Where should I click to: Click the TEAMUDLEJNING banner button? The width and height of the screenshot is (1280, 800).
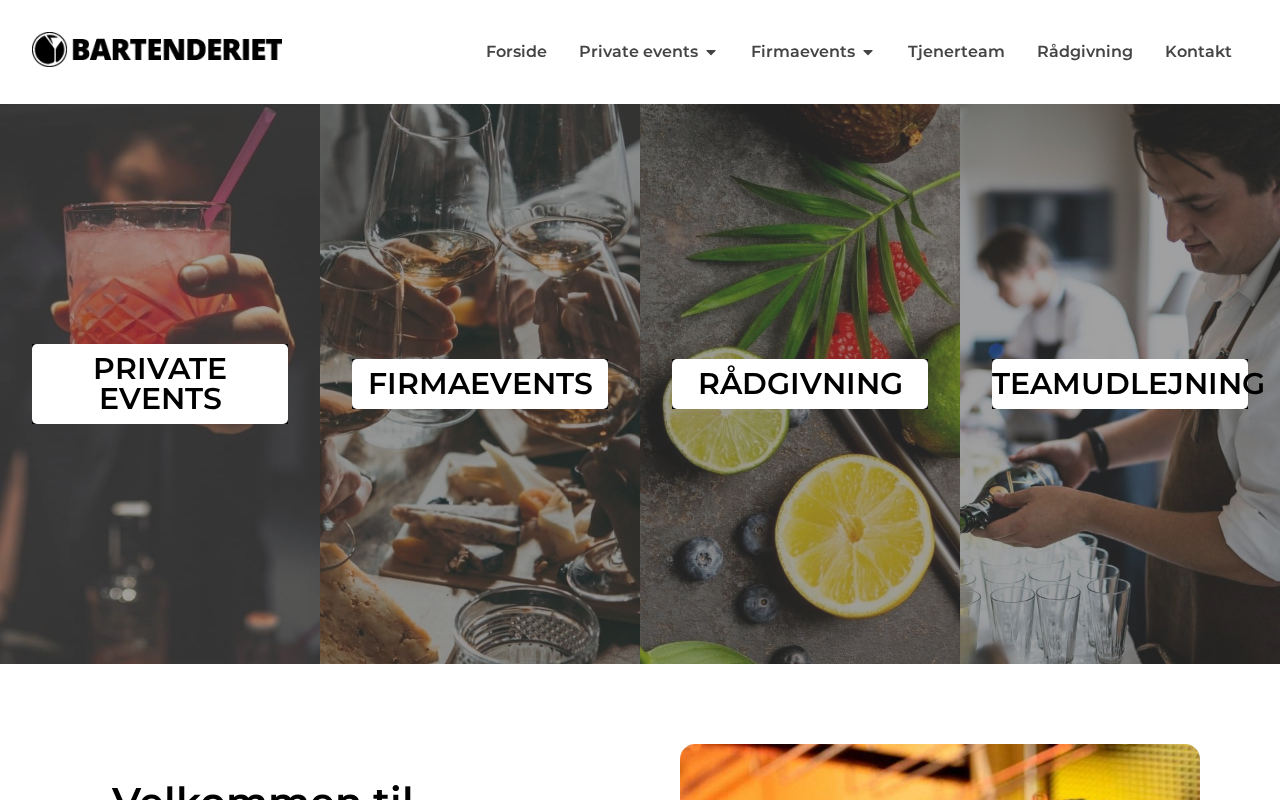click(1120, 384)
